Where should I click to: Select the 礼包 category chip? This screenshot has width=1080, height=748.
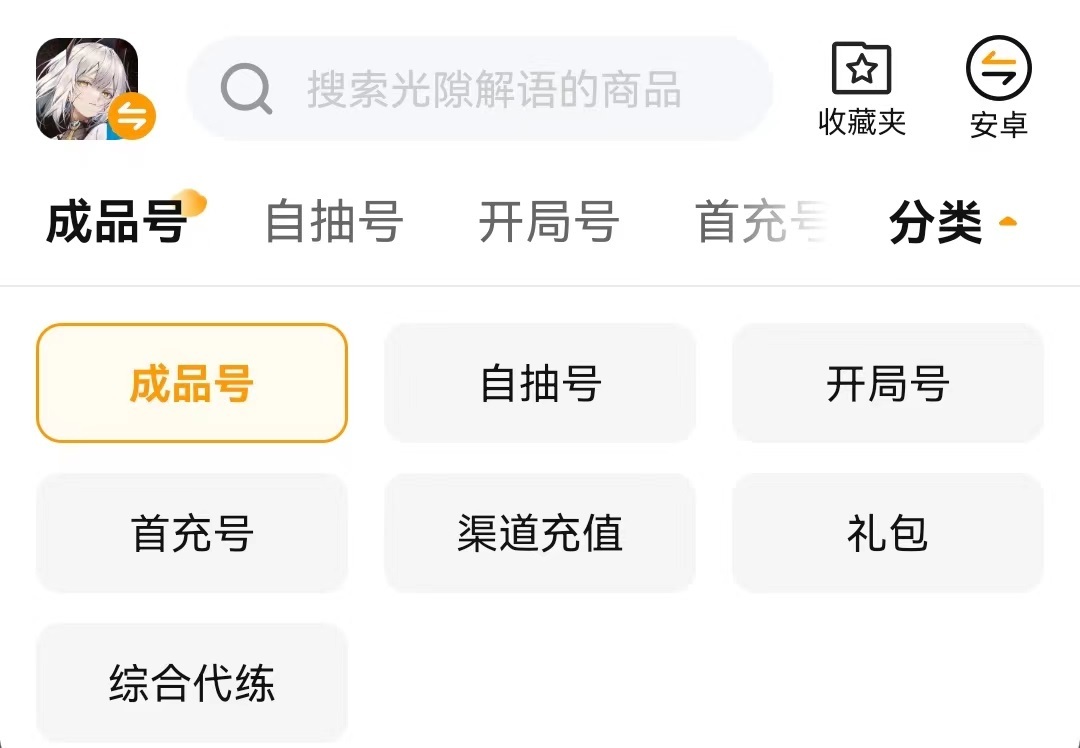tap(888, 533)
